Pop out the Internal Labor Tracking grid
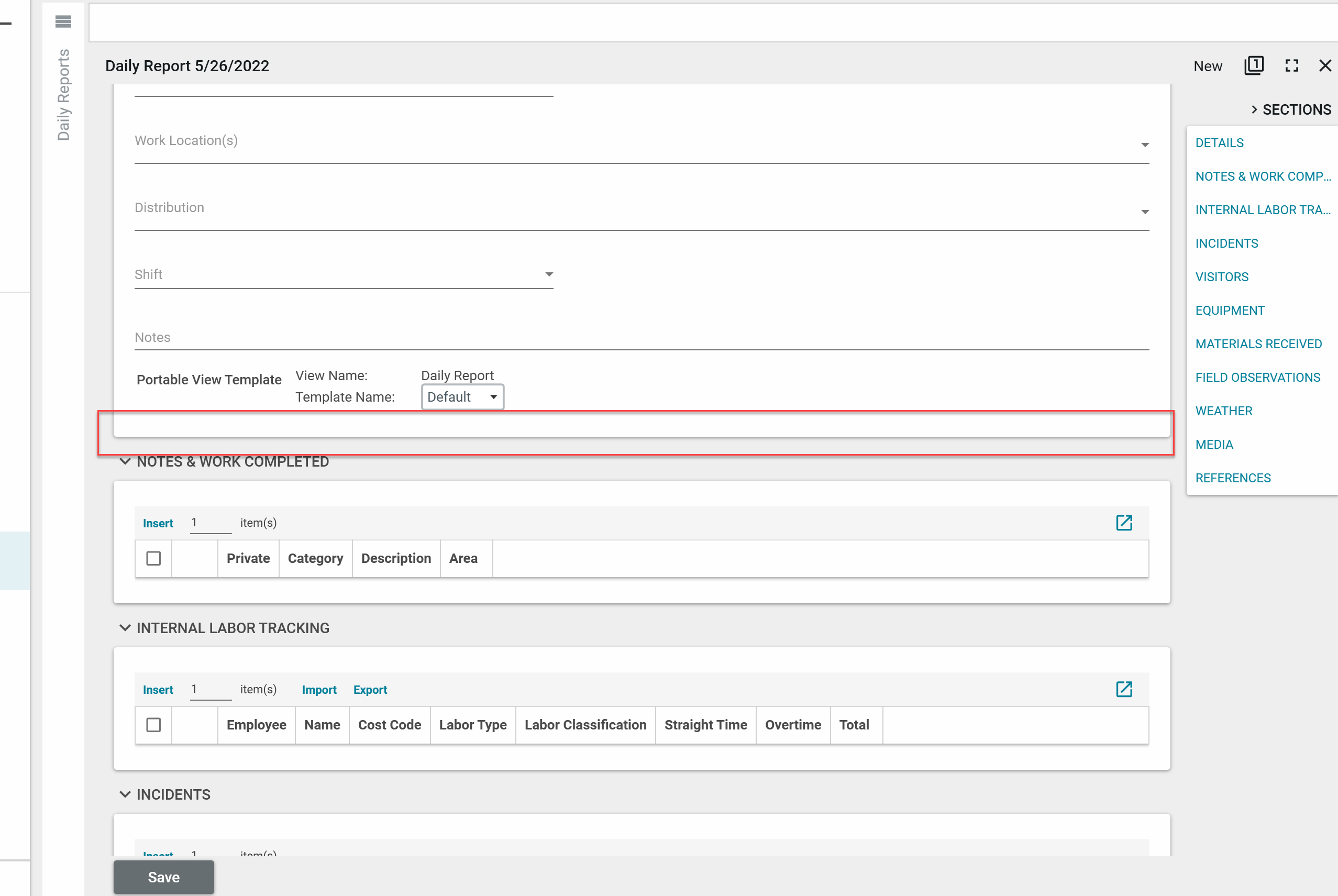This screenshot has height=896, width=1338. coord(1123,689)
